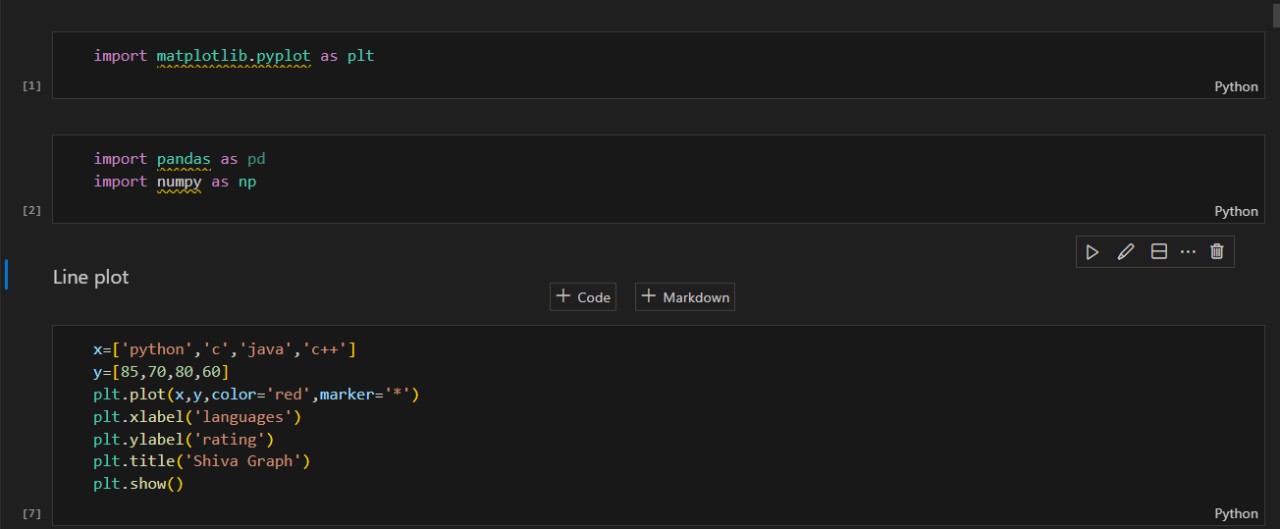Screen dimensions: 1280x529
Task: Place cursor on plt.title('Shiva Graph') line
Action: (x=202, y=461)
